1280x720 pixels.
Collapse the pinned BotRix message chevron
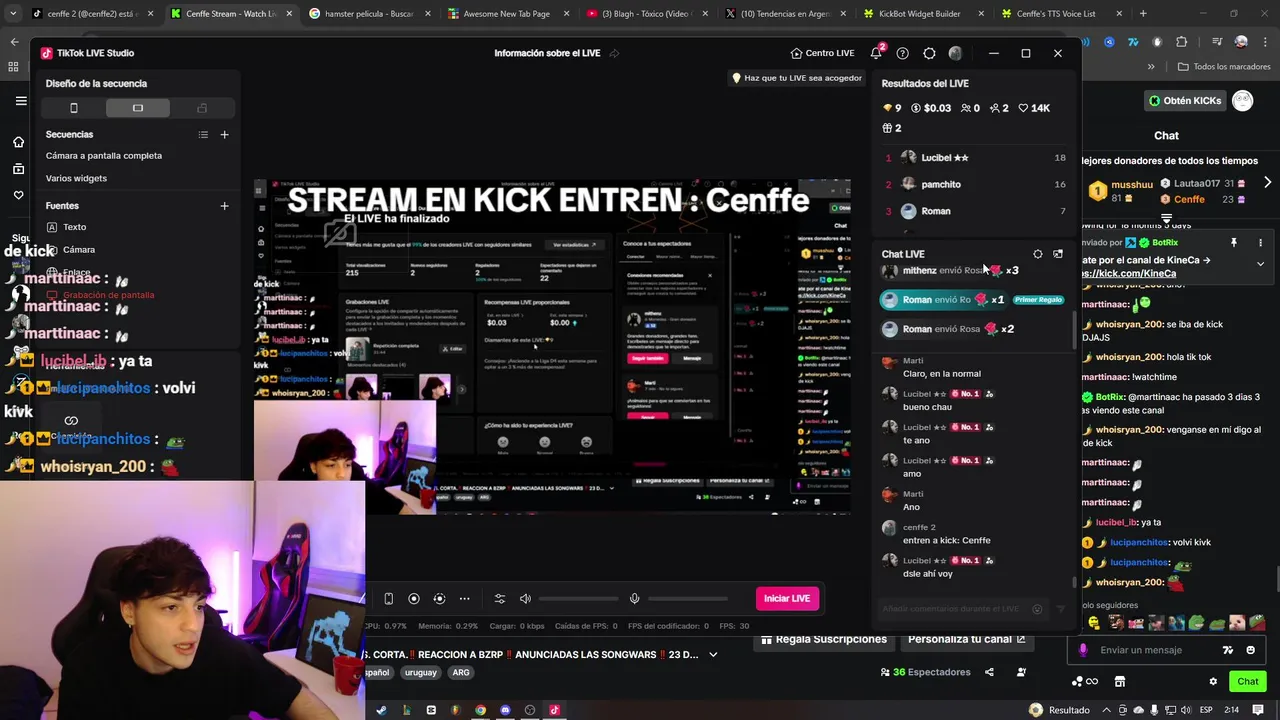point(1260,264)
